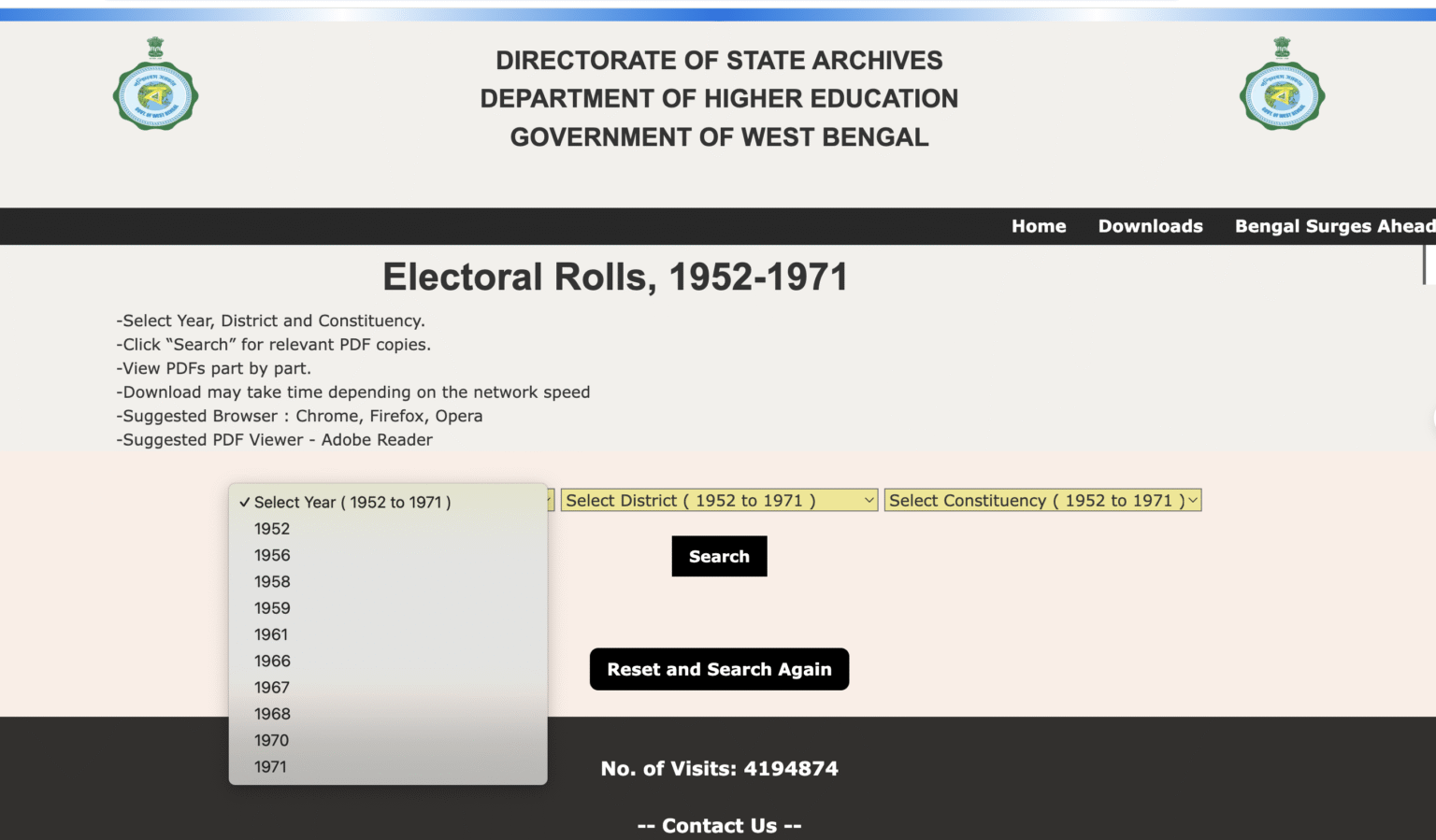Navigate to the Home menu item

tap(1038, 226)
